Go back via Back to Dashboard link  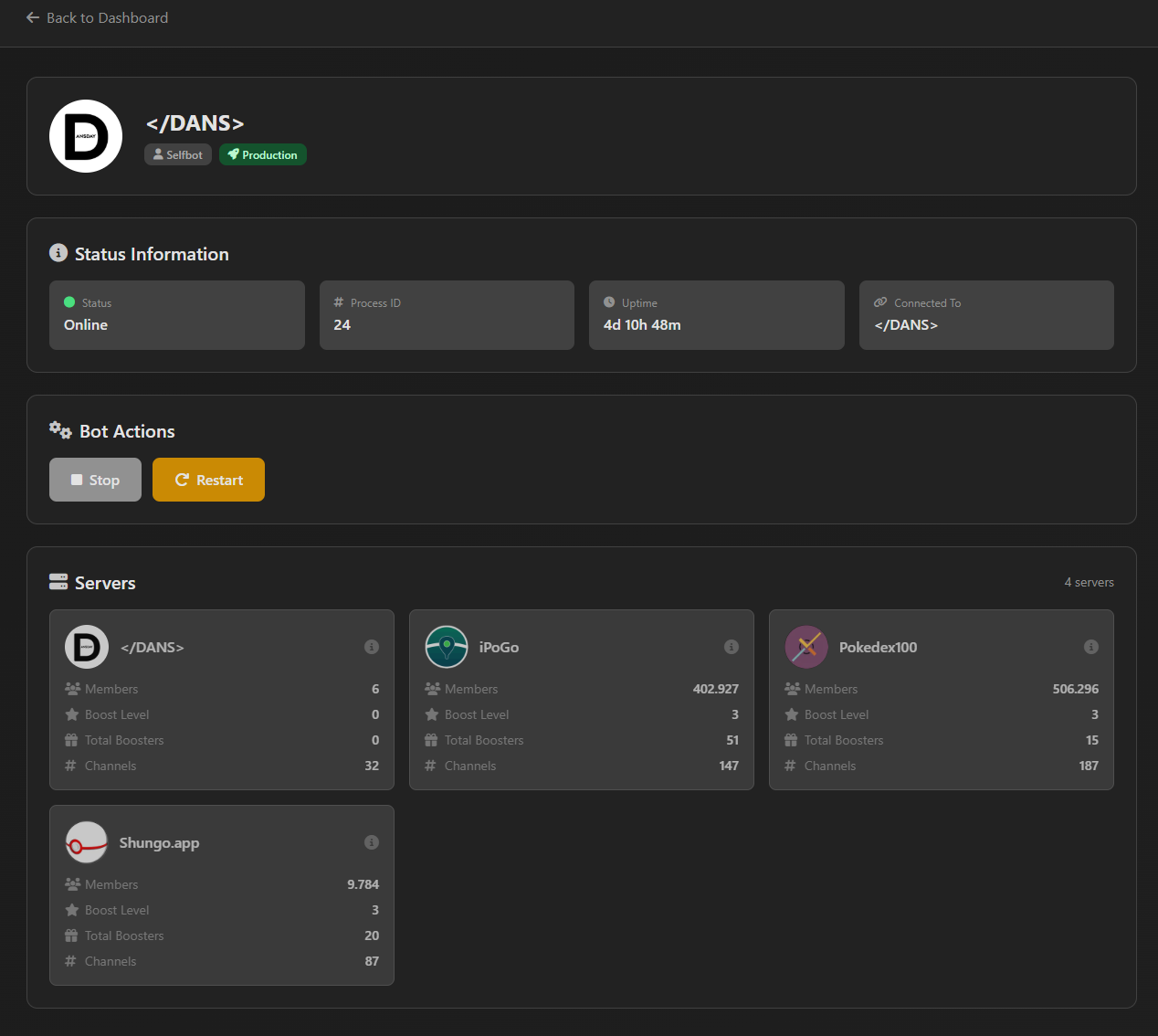[97, 17]
